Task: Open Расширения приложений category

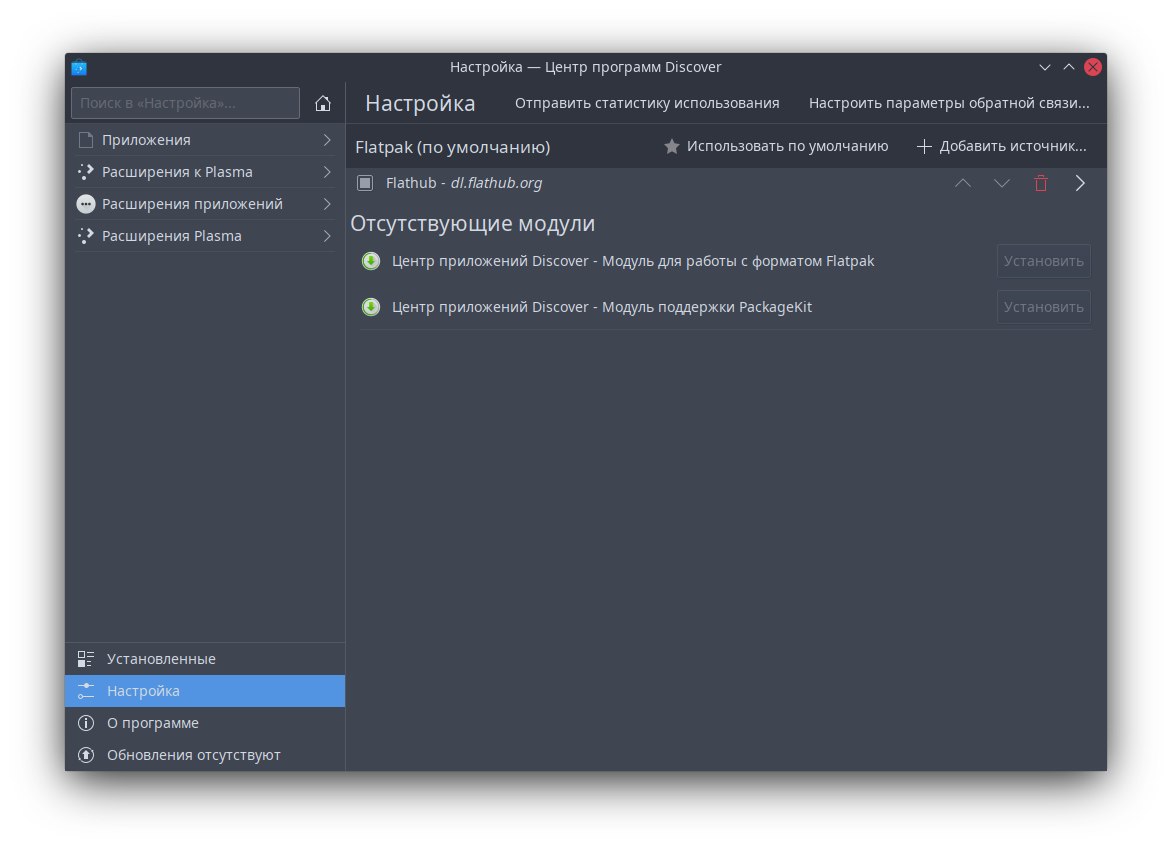Action: pyautogui.click(x=205, y=204)
